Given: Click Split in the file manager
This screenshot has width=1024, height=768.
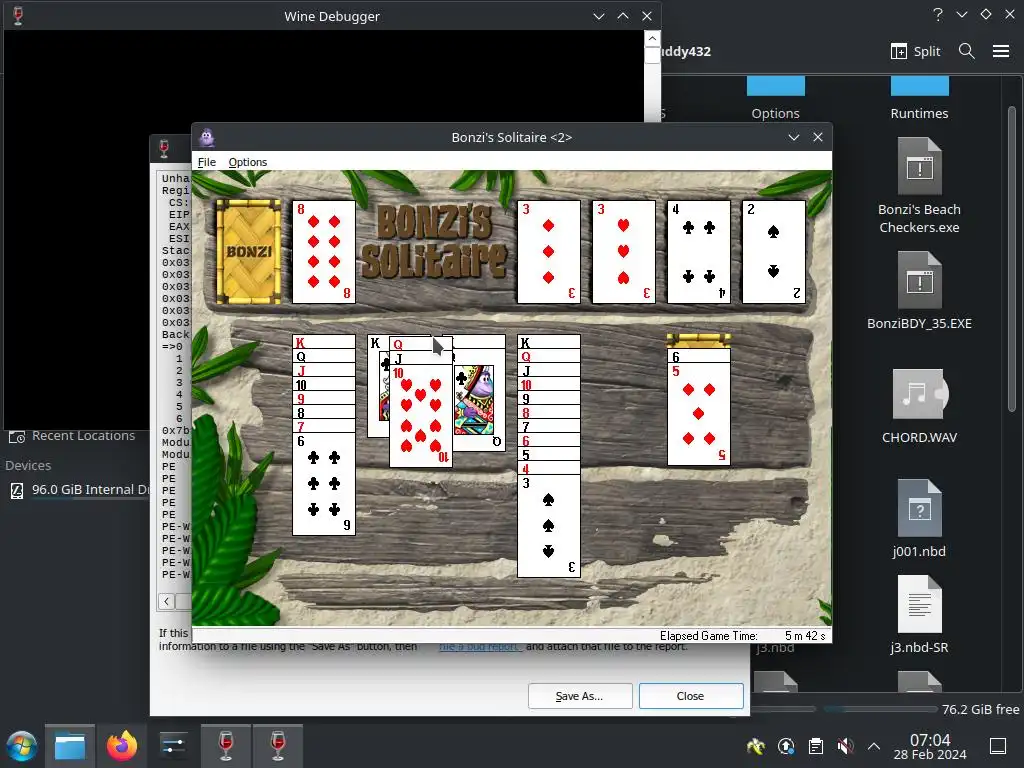Looking at the screenshot, I should 916,52.
